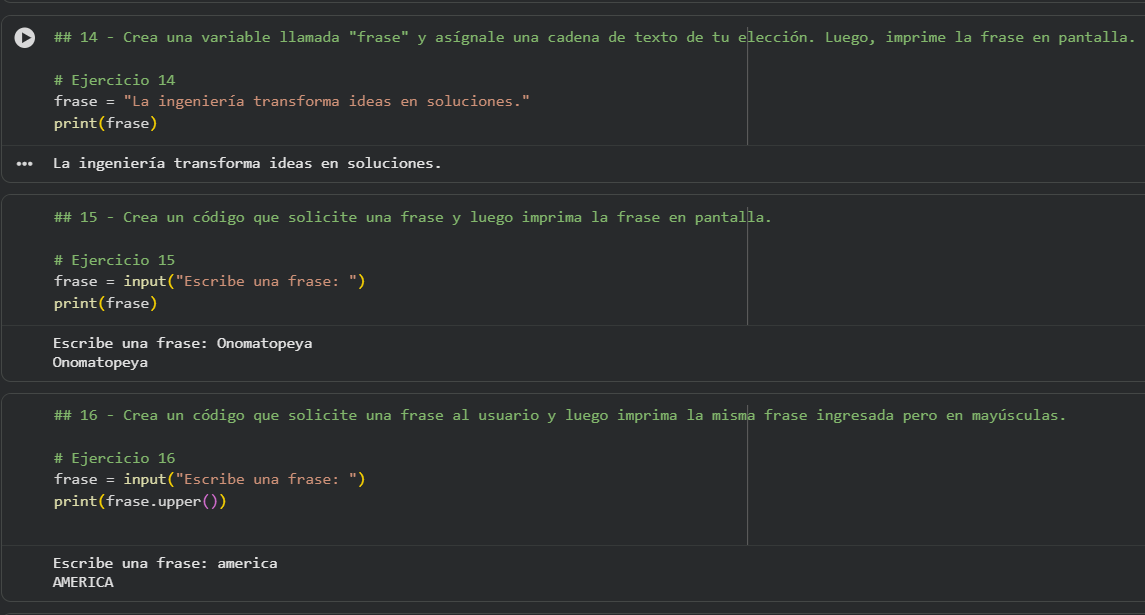Click the blank line below print(frase.upper())

300,523
